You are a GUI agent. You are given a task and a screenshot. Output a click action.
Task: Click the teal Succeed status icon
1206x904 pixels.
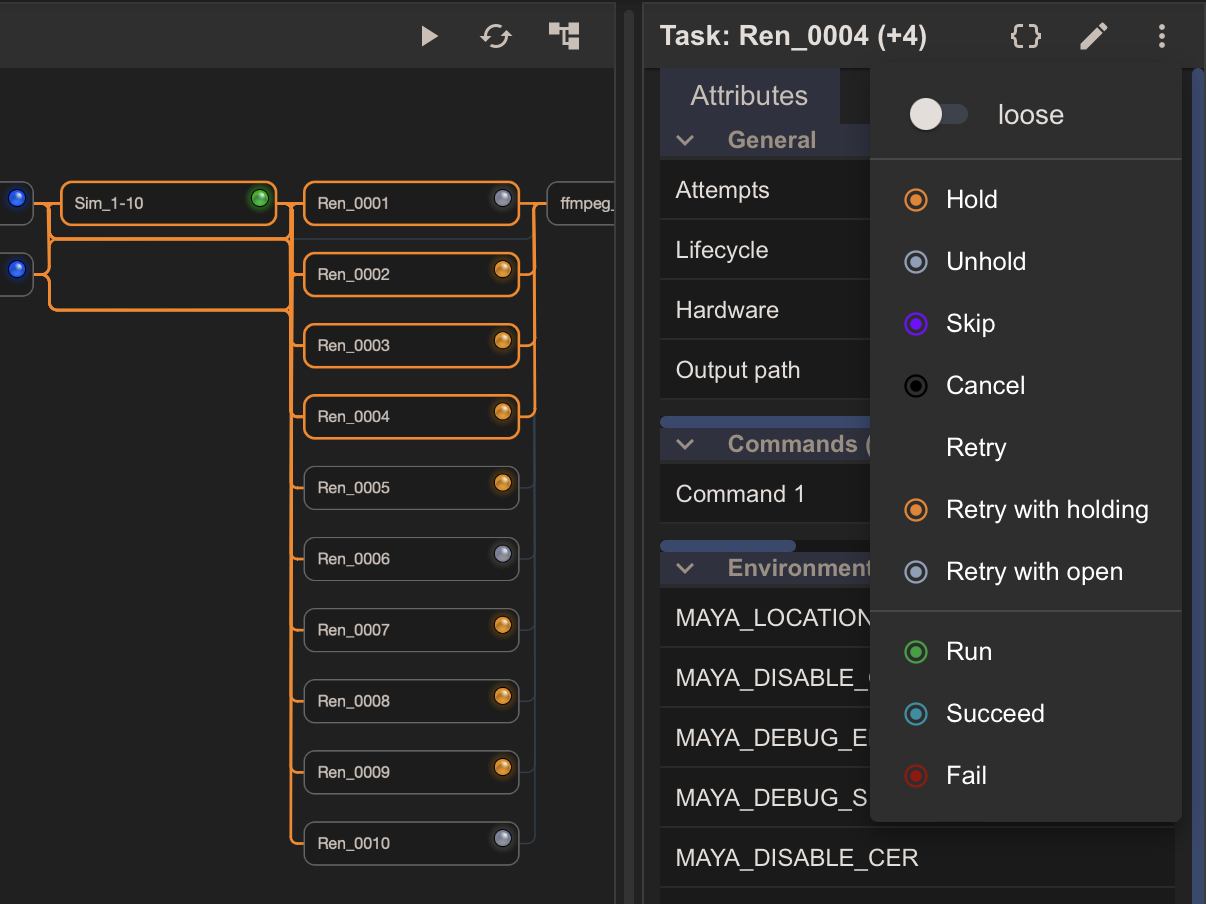click(x=916, y=714)
